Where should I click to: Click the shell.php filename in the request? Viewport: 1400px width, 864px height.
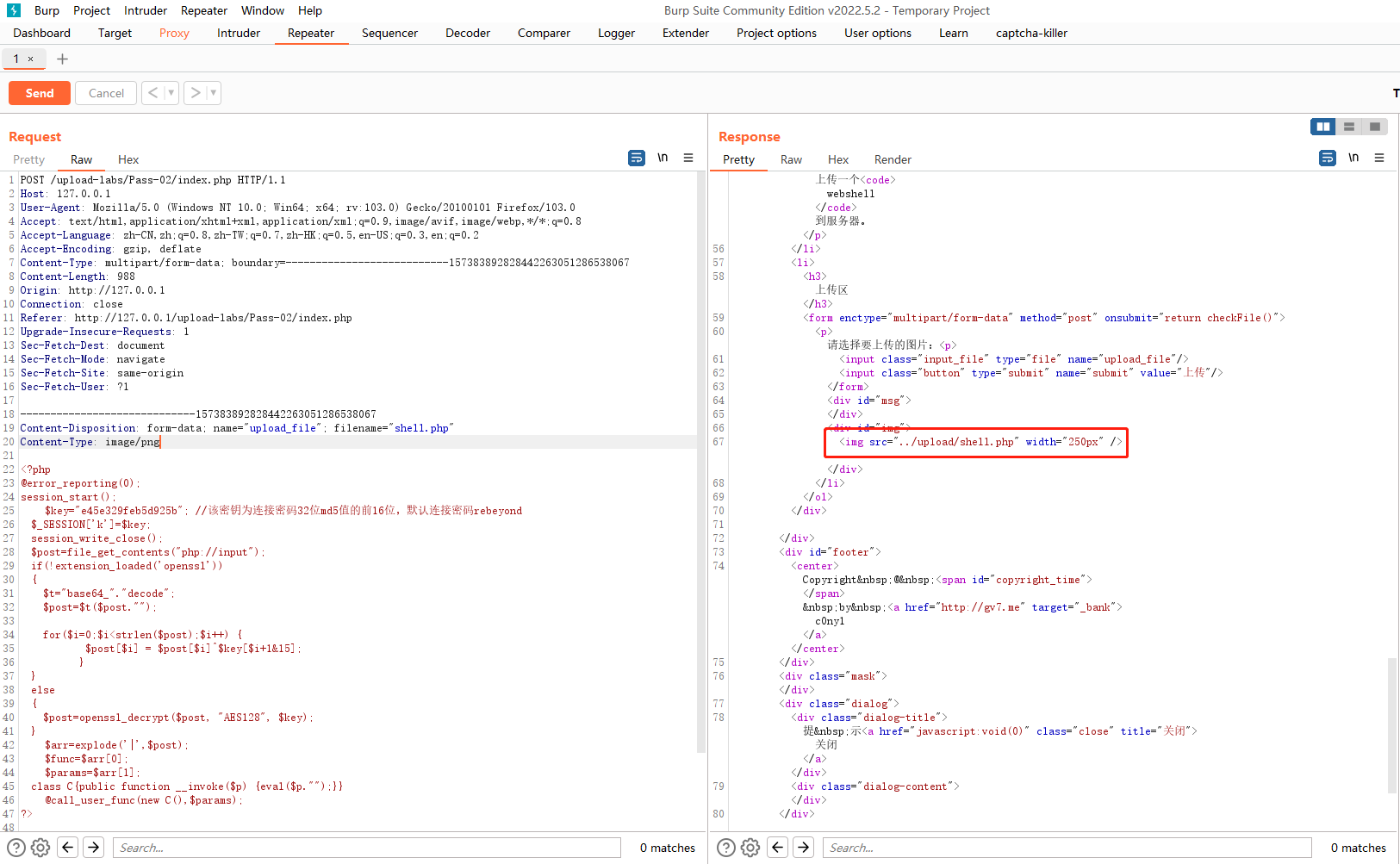click(x=421, y=428)
